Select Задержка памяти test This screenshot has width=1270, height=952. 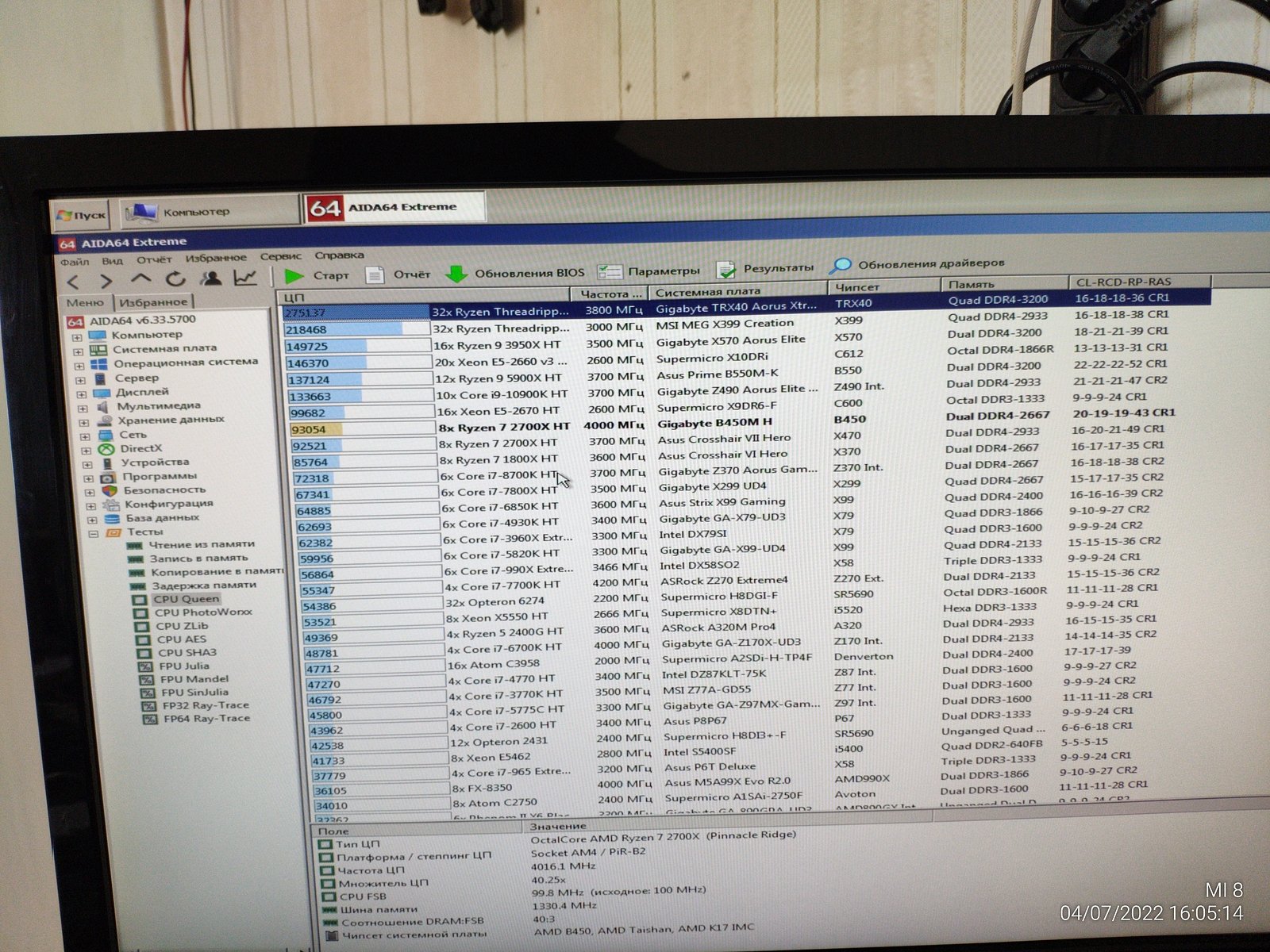coord(194,585)
